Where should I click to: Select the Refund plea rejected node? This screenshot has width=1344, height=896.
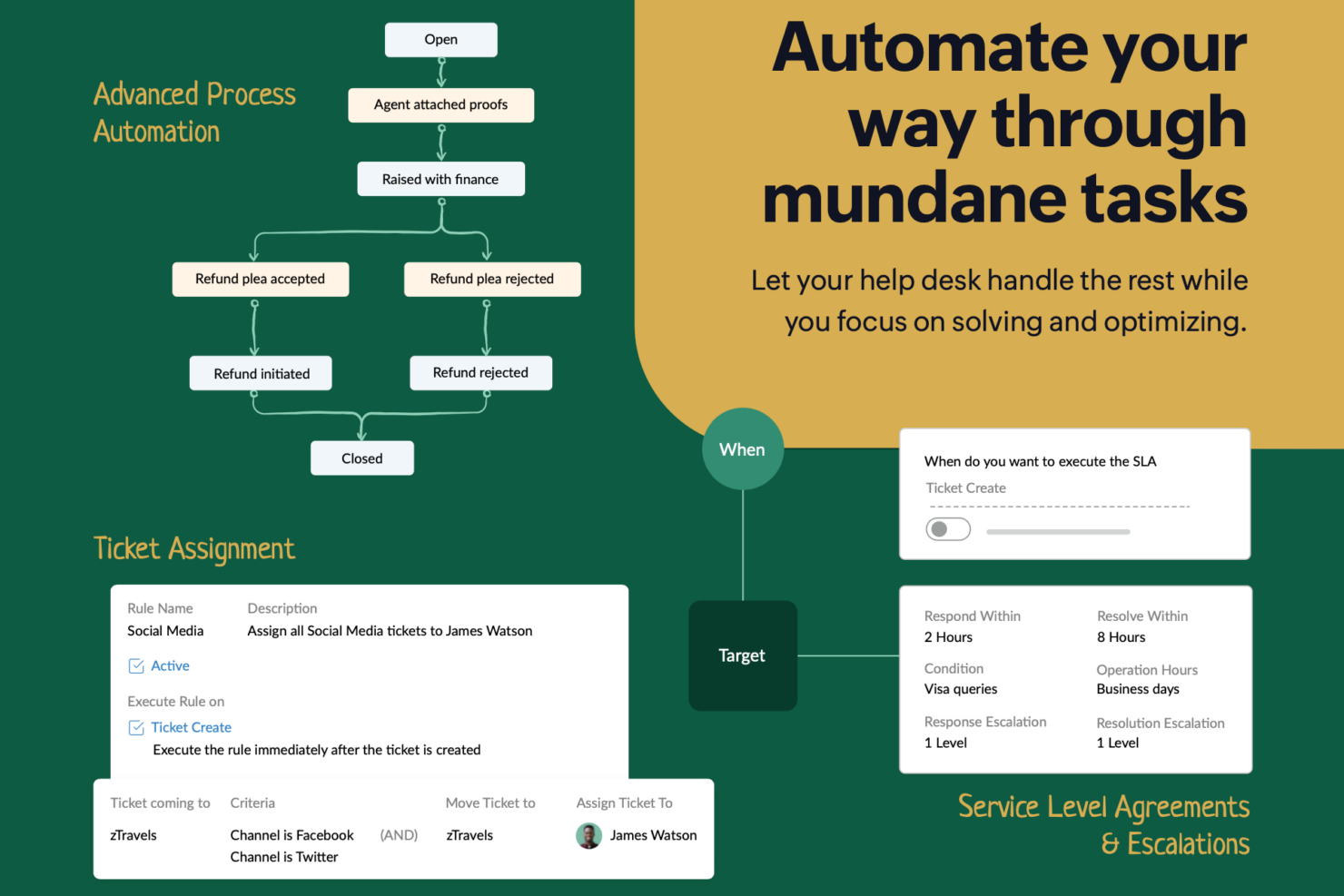491,280
